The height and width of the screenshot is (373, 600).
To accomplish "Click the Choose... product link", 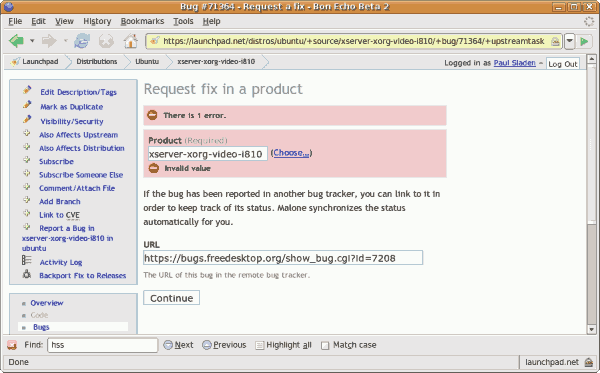I will tap(291, 153).
